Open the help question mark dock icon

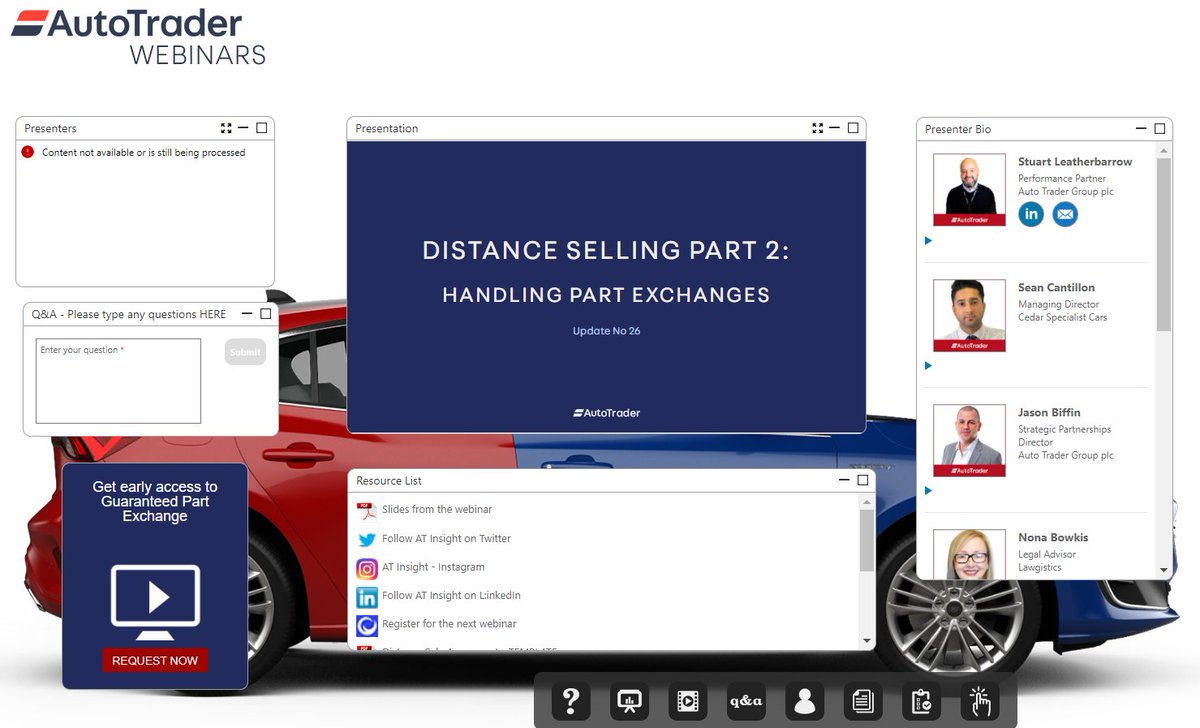point(571,701)
